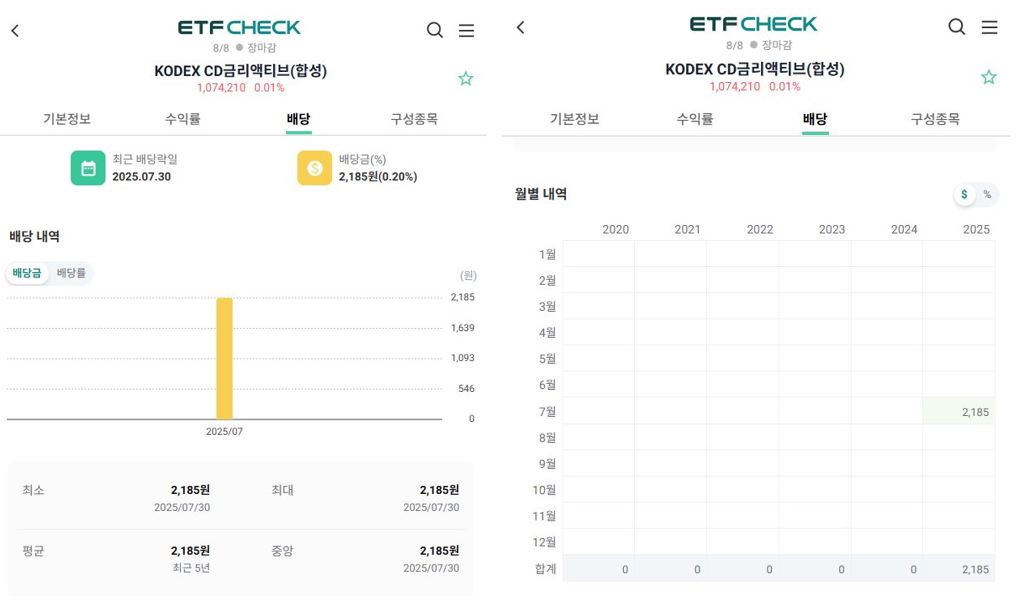The height and width of the screenshot is (600, 1017).
Task: Switch chart to 배당금 view
Action: tap(27, 273)
